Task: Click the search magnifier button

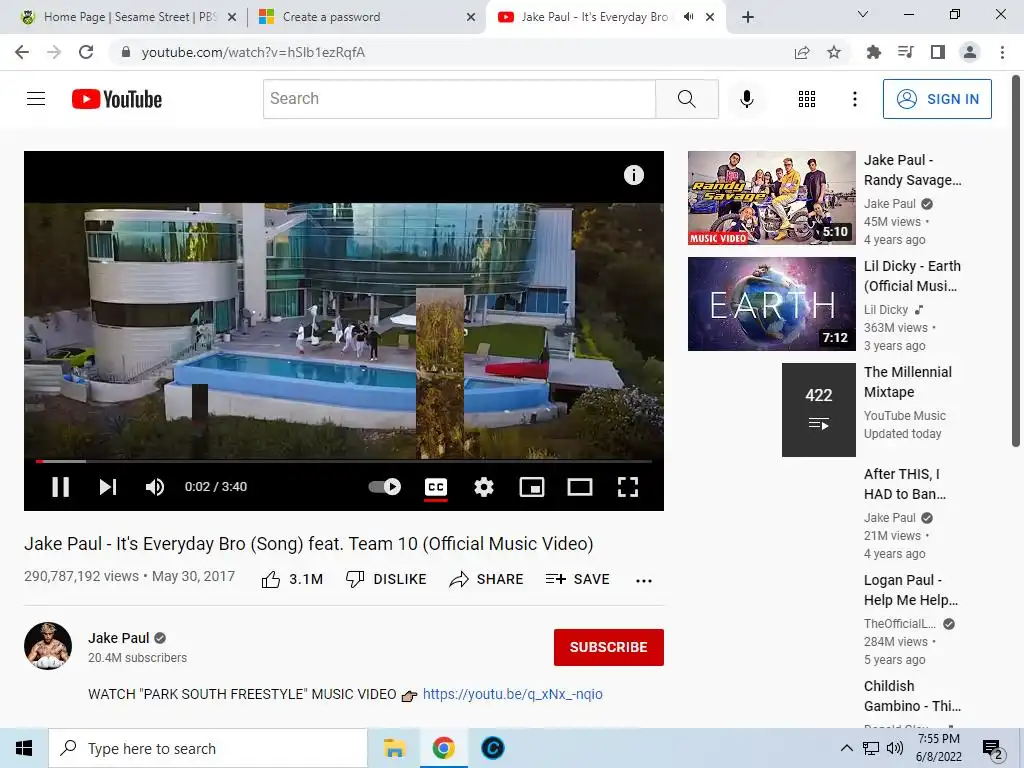Action: (686, 99)
